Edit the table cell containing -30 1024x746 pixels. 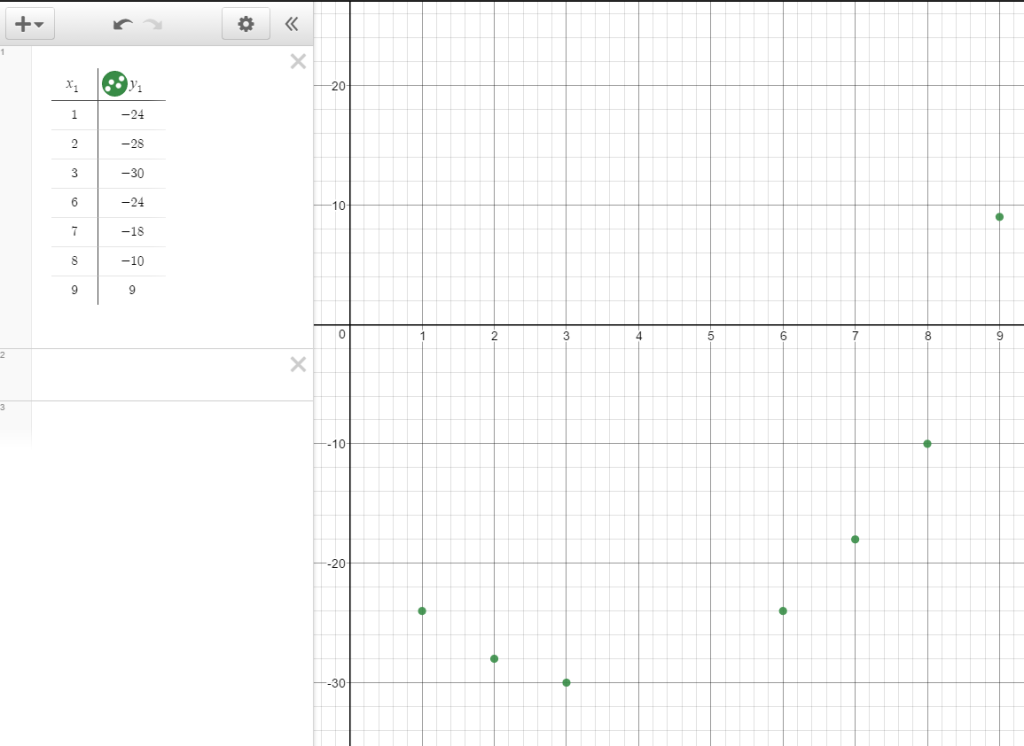(x=134, y=173)
